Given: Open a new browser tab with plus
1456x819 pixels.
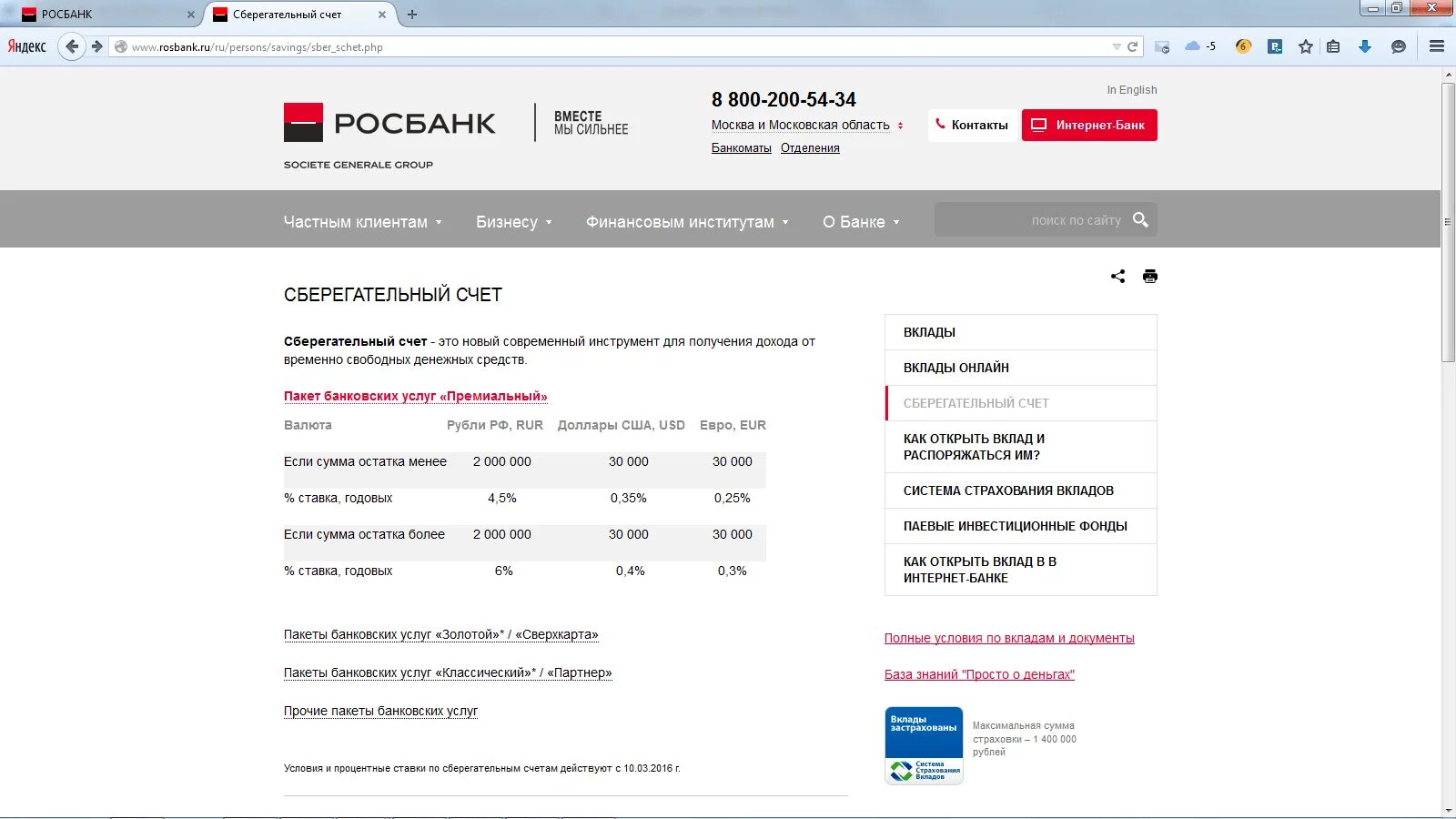Looking at the screenshot, I should [412, 15].
